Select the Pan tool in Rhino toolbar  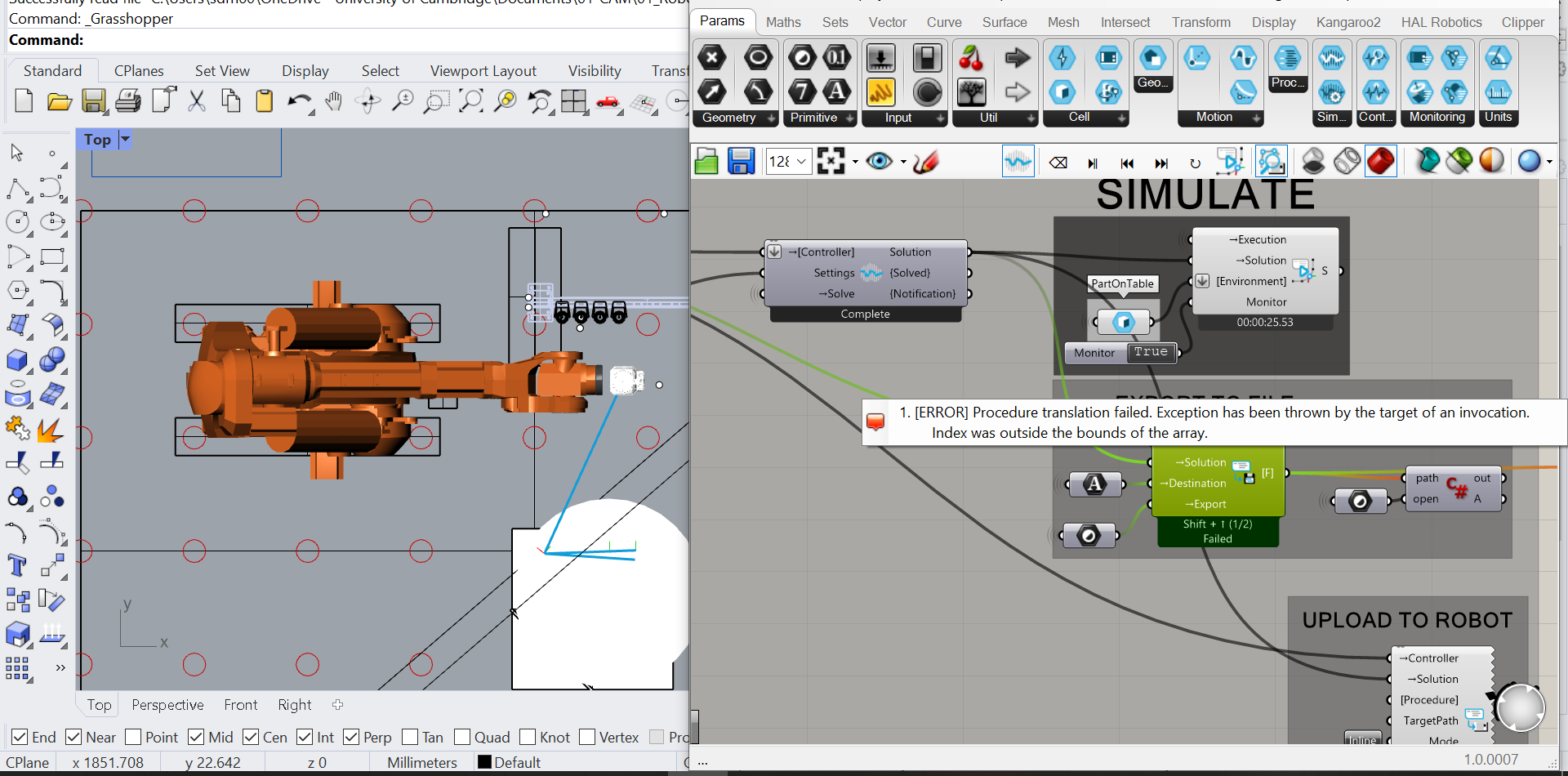(x=334, y=101)
